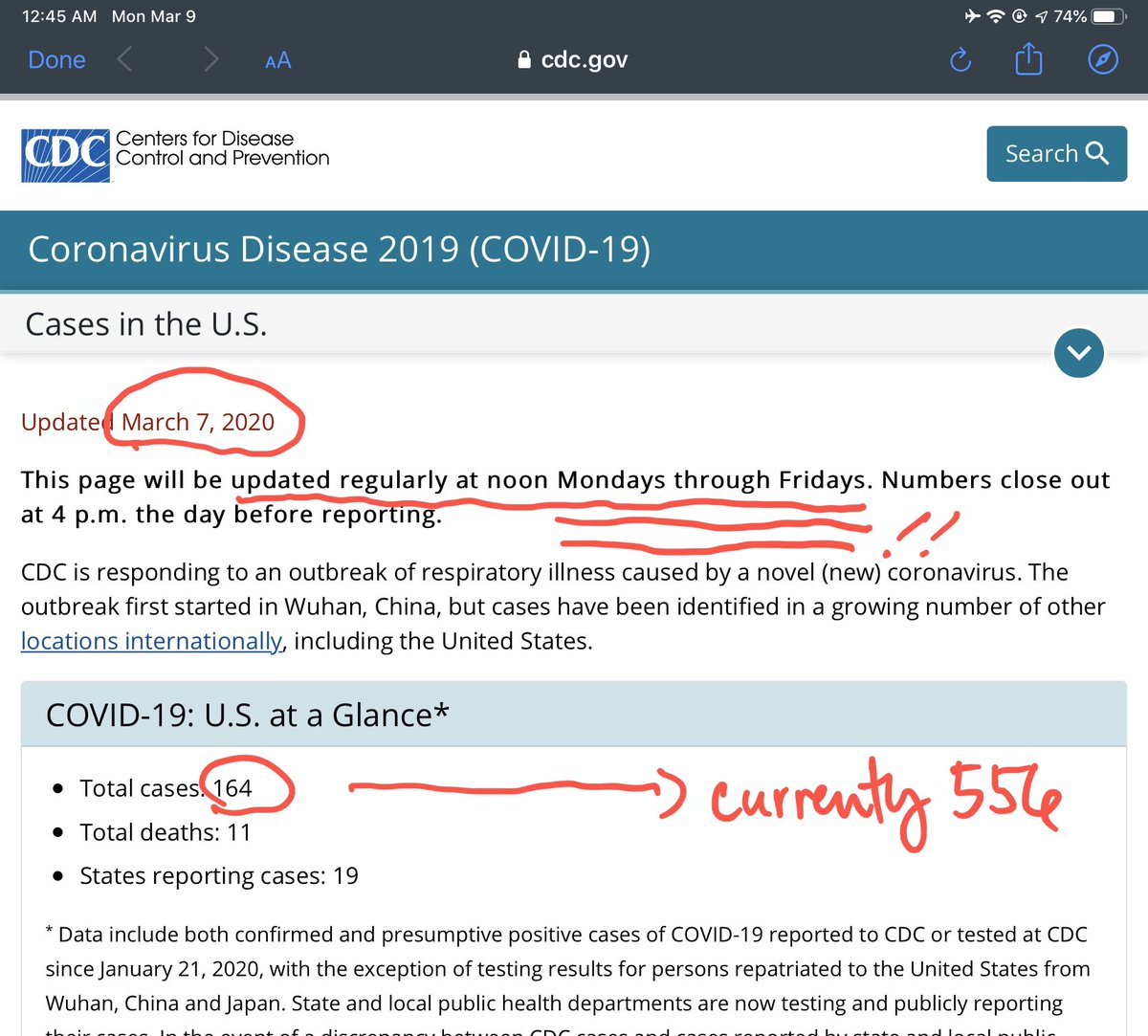Tap the rotation lock status icon
Viewport: 1148px width, 1036px height.
[x=1020, y=16]
